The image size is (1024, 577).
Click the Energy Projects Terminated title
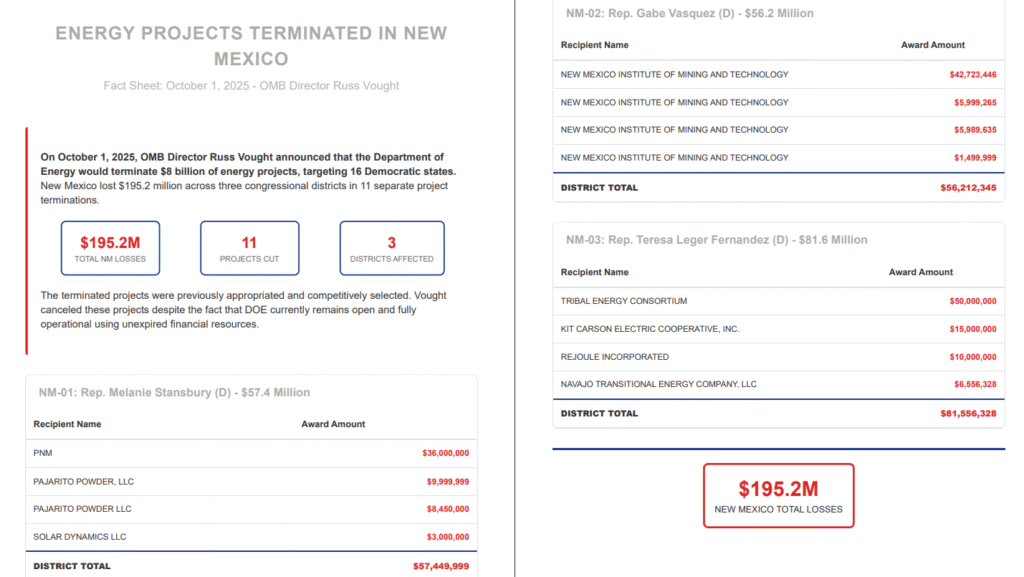tap(251, 46)
